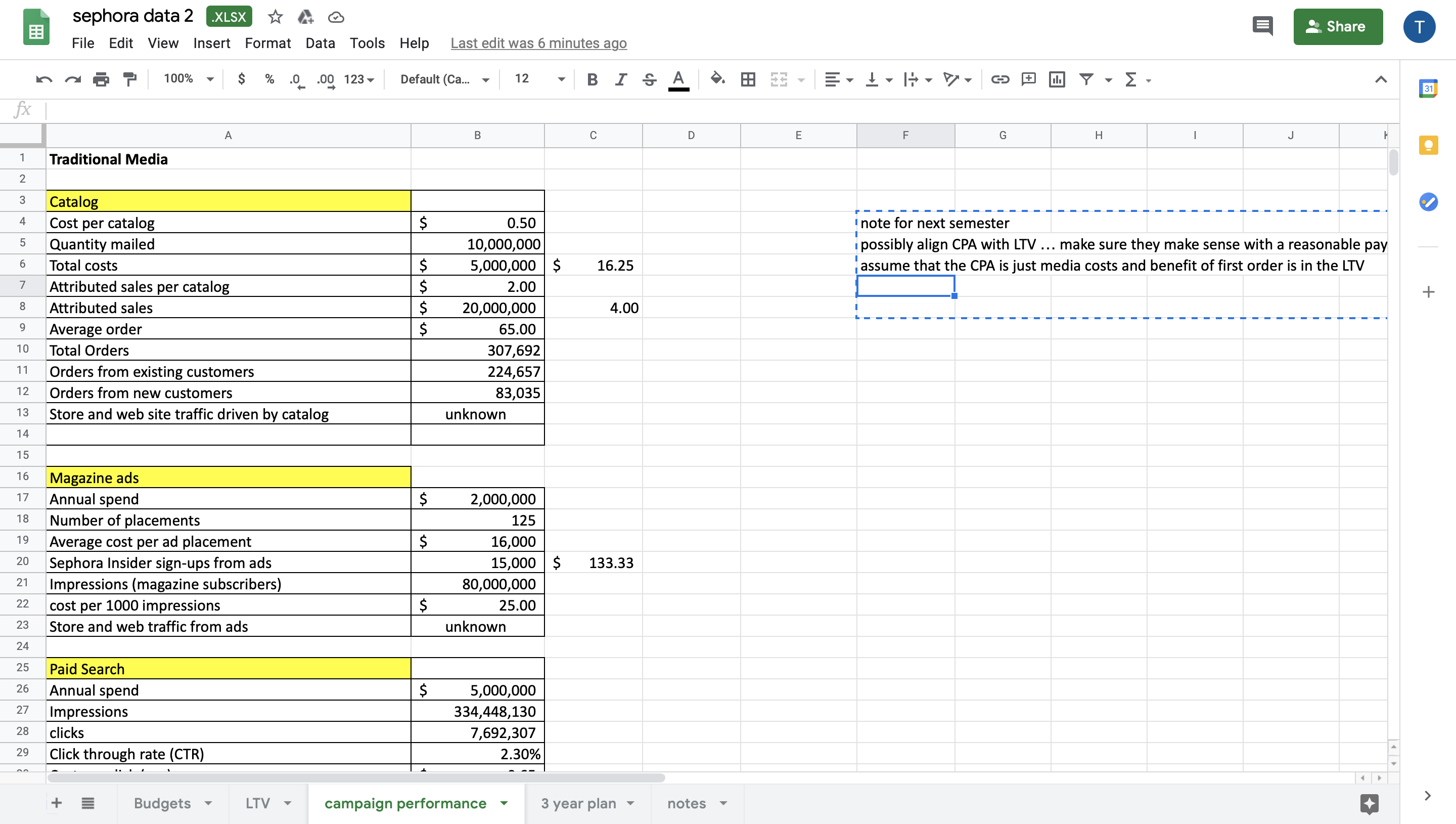Open the campaign performance sheet menu

(502, 803)
